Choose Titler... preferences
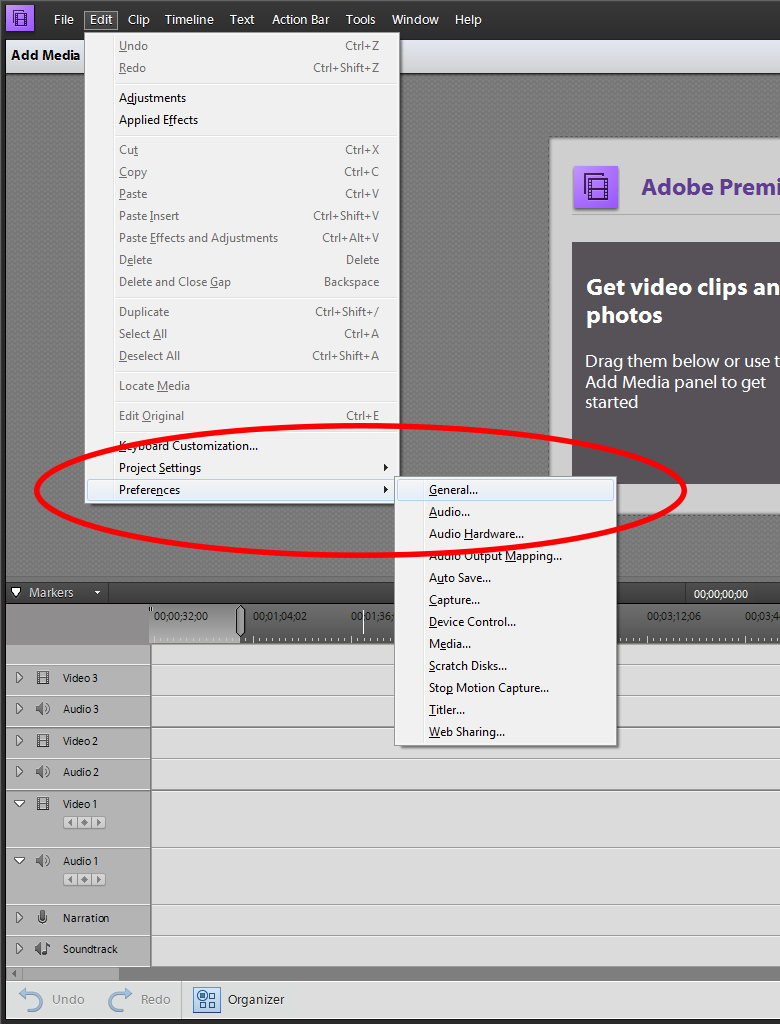 point(506,710)
